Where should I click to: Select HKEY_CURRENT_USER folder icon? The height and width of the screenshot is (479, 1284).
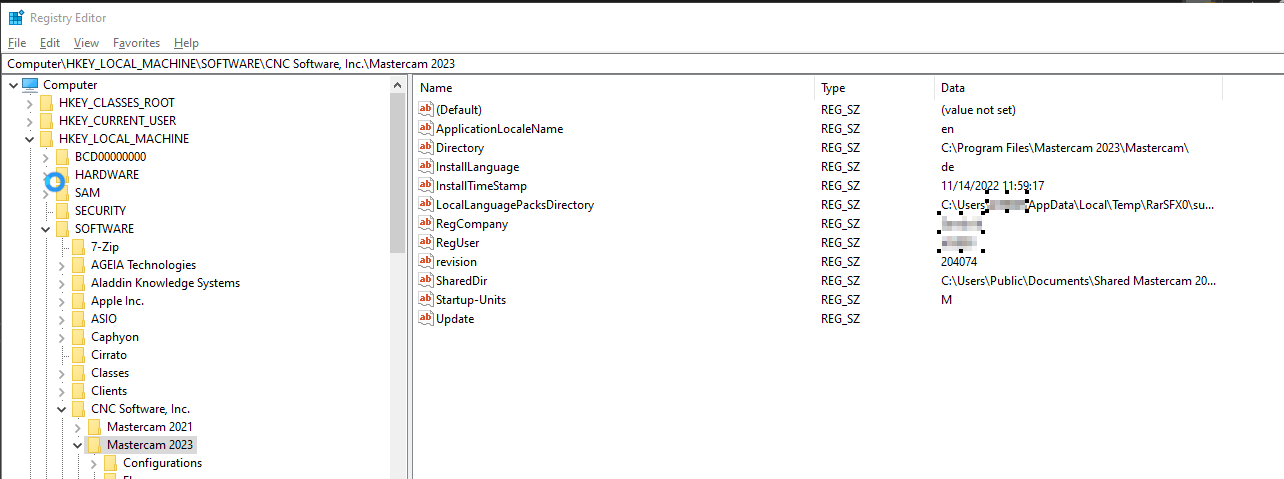click(46, 121)
